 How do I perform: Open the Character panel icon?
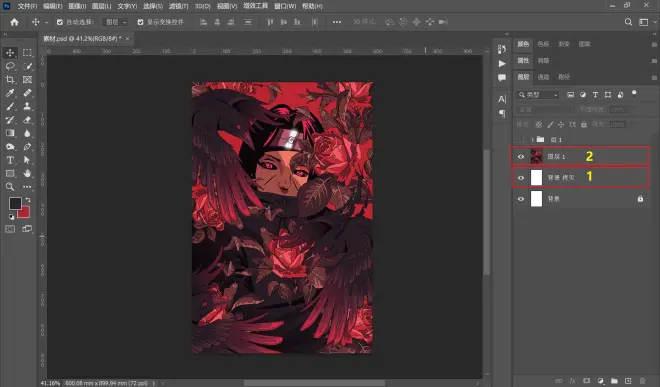[x=502, y=99]
